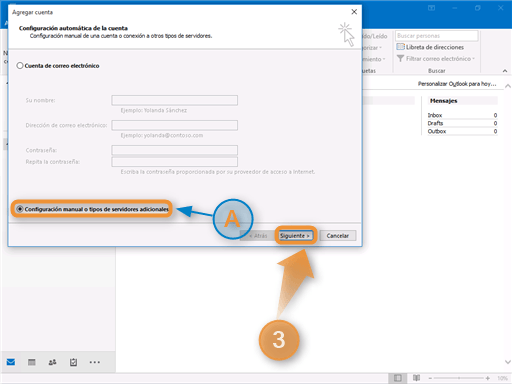Switch to Normal view in status bar
This screenshot has height=384, width=512.
coord(397,378)
